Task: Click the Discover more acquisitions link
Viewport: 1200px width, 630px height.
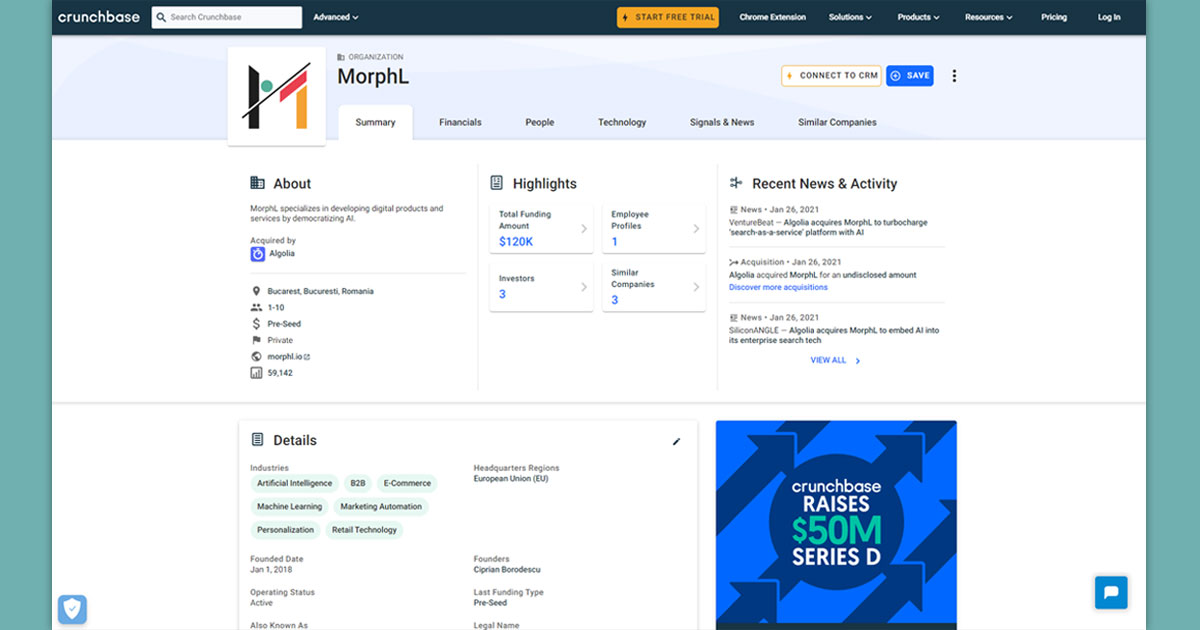Action: 778,287
